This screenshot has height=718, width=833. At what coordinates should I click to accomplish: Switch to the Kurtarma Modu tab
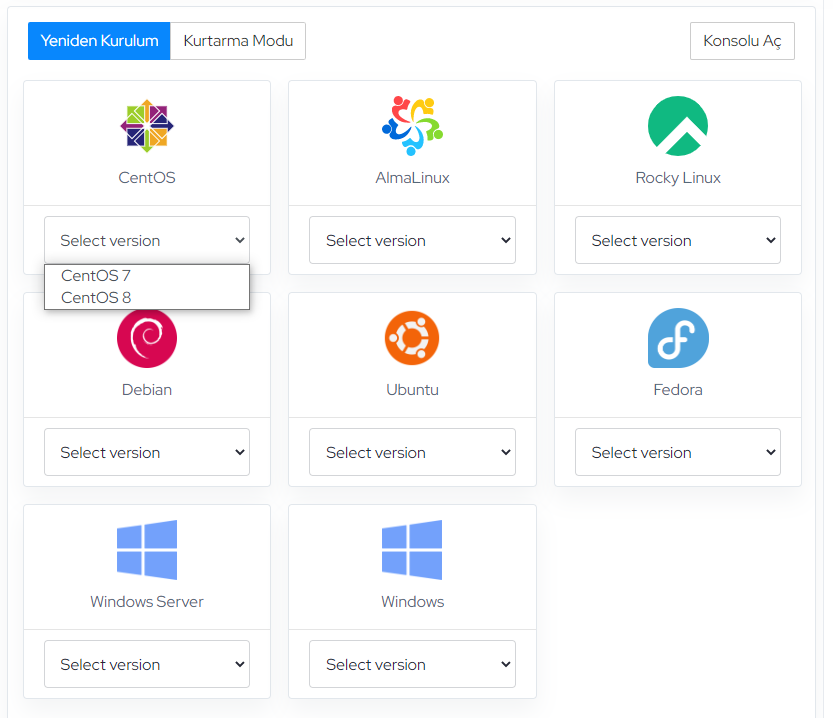pyautogui.click(x=238, y=41)
